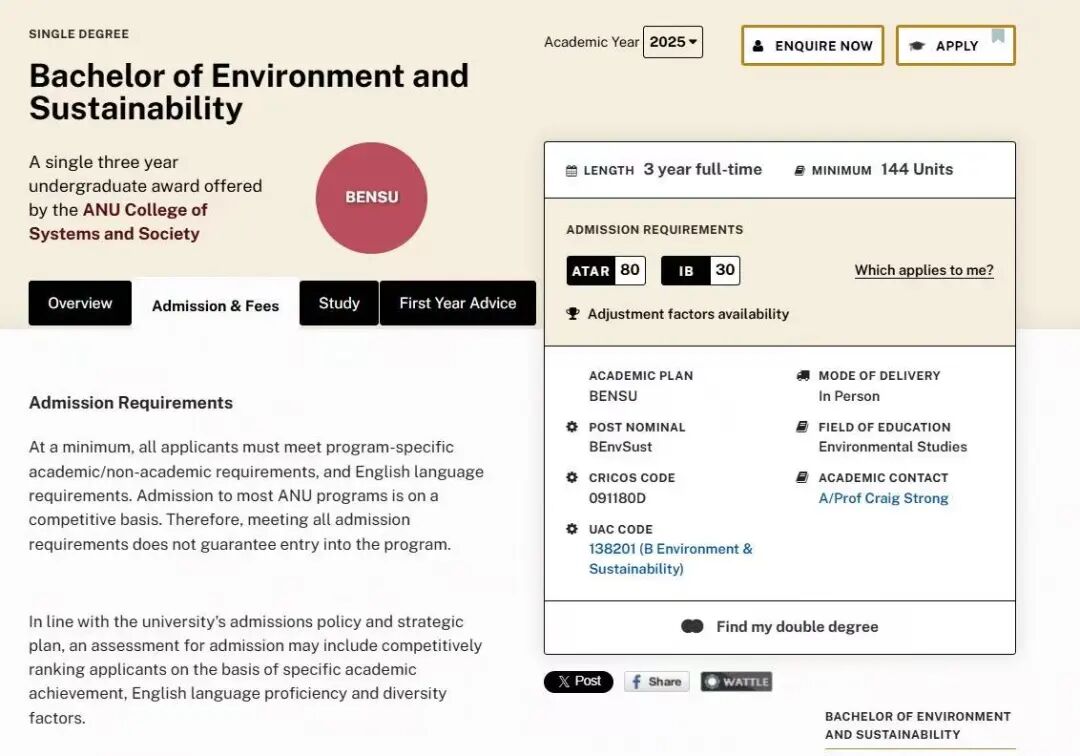Screen dimensions: 1080x756
Task: Click the double degree rings icon
Action: pyautogui.click(x=692, y=627)
